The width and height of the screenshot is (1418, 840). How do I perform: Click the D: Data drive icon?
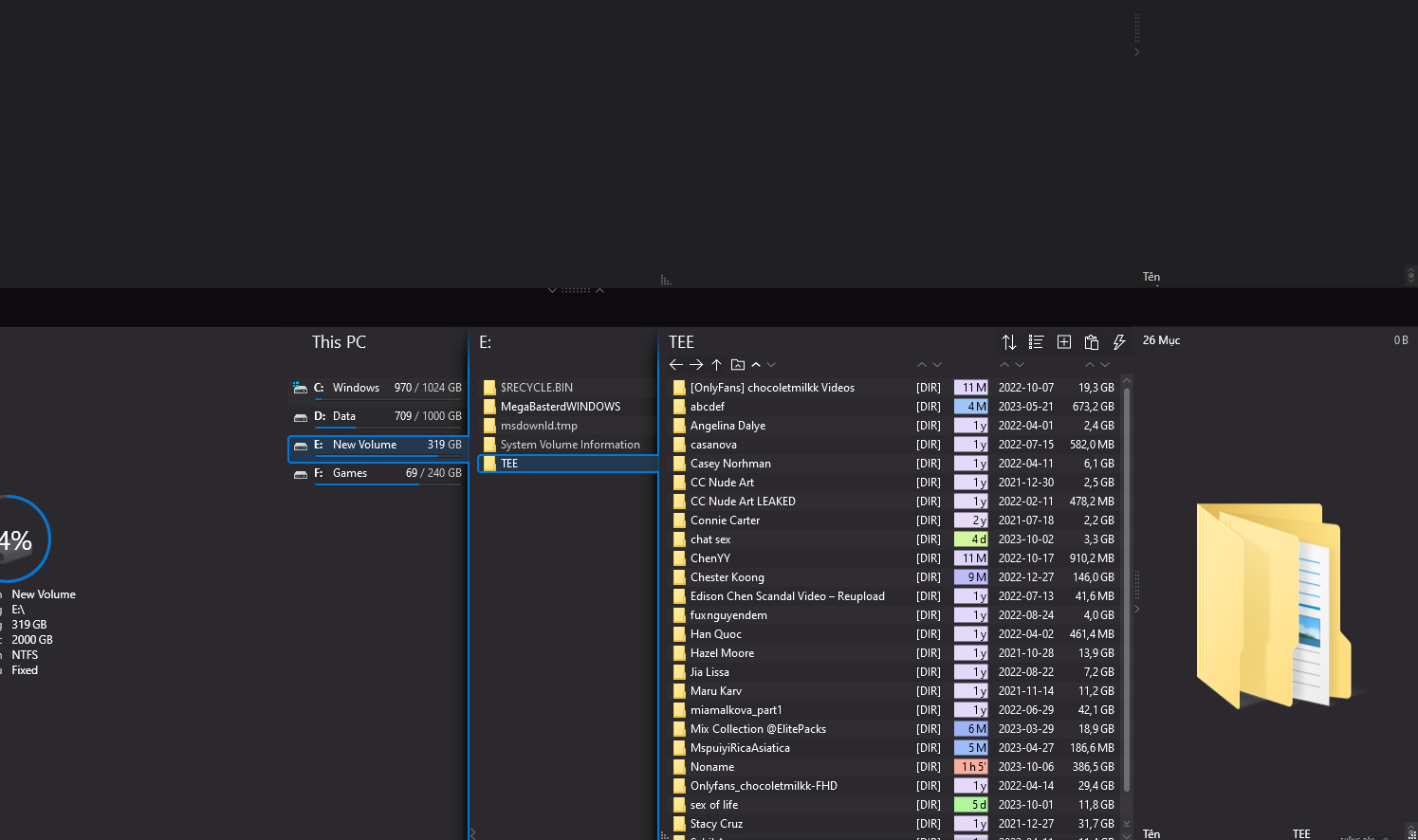click(x=300, y=416)
